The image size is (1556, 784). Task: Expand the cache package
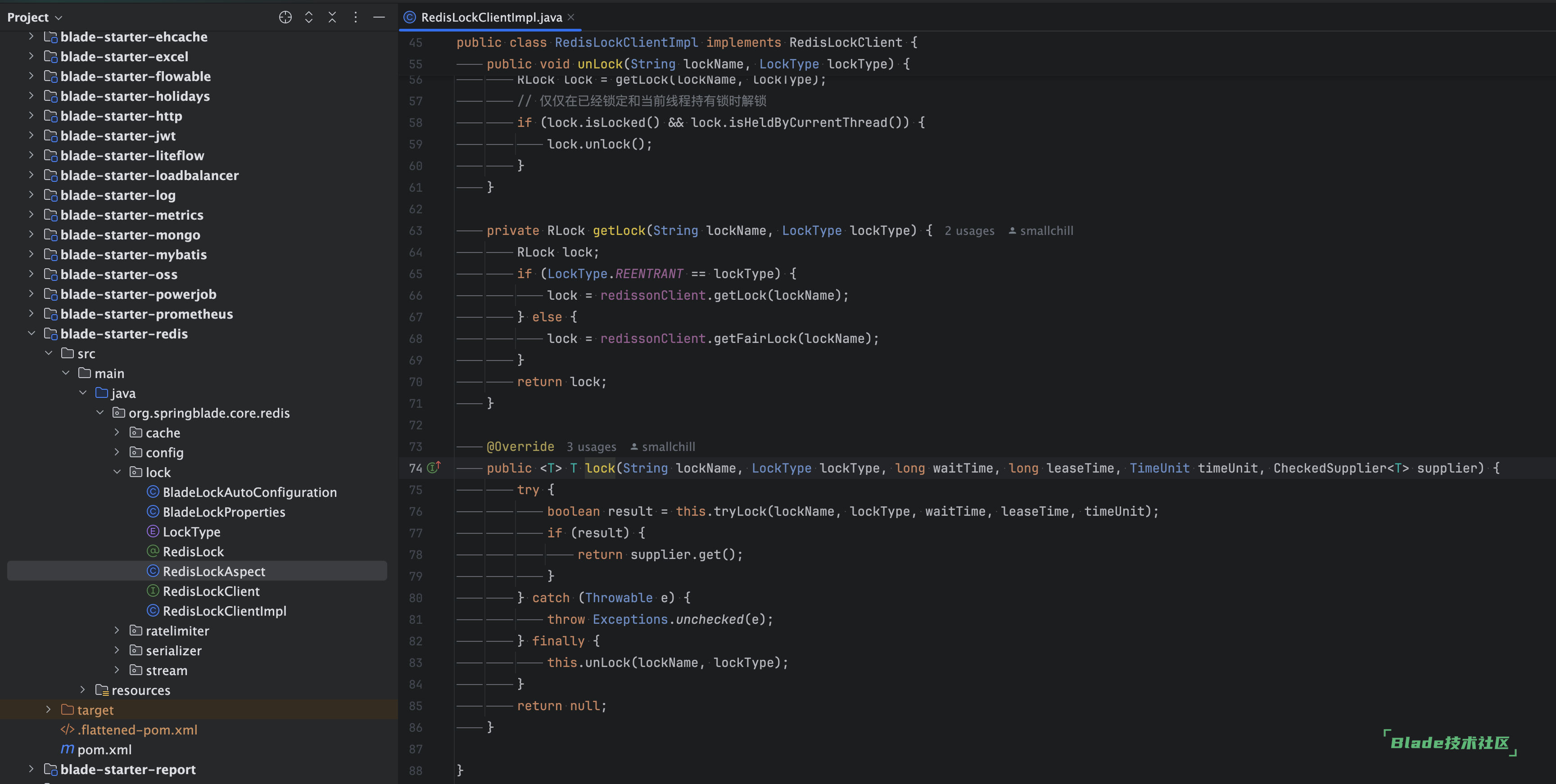117,433
